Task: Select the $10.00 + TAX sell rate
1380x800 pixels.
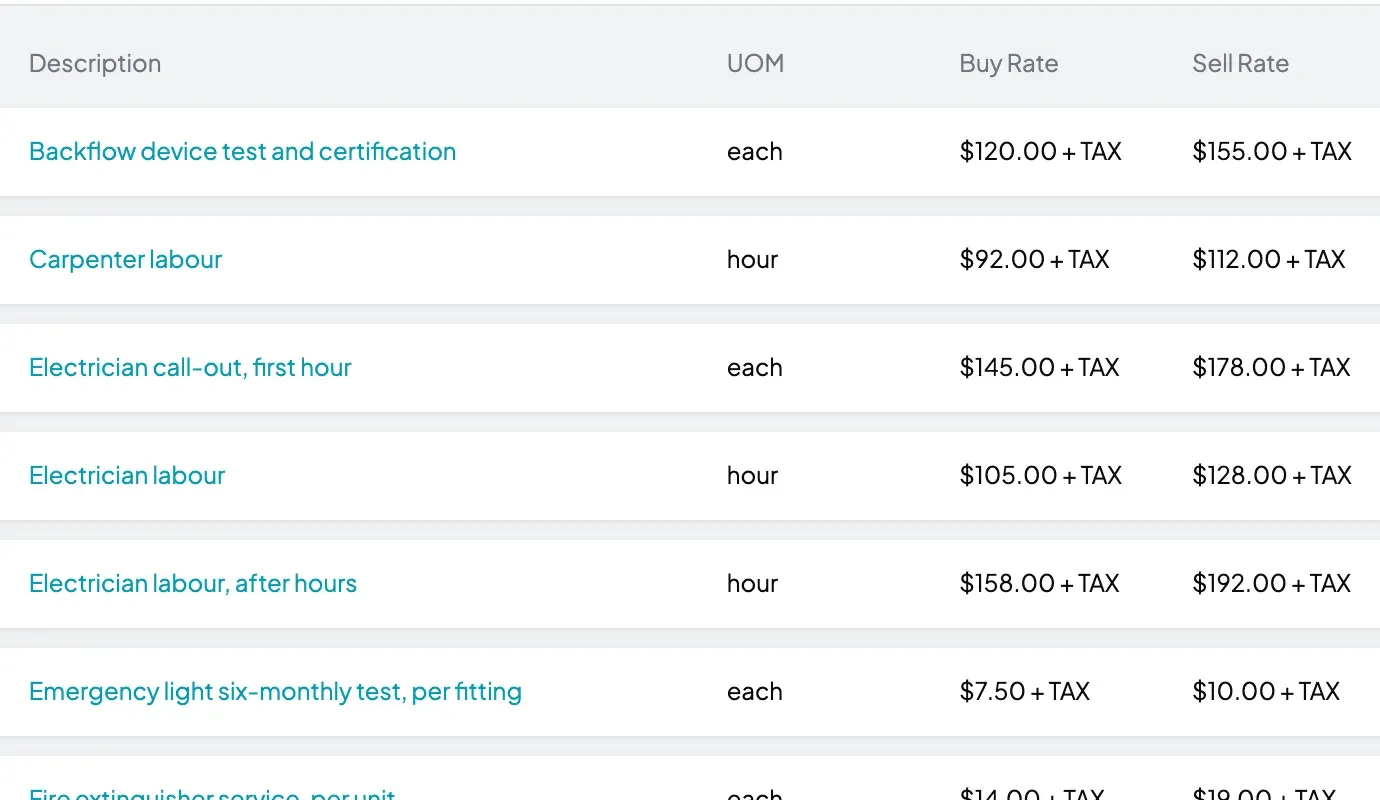Action: 1266,691
